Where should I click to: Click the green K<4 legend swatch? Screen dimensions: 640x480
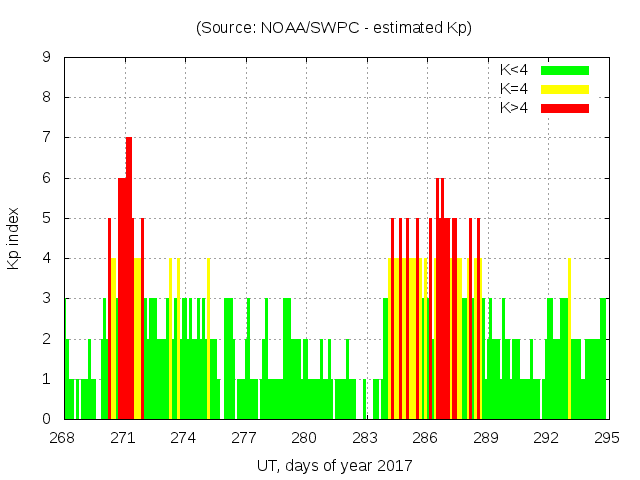coord(565,70)
